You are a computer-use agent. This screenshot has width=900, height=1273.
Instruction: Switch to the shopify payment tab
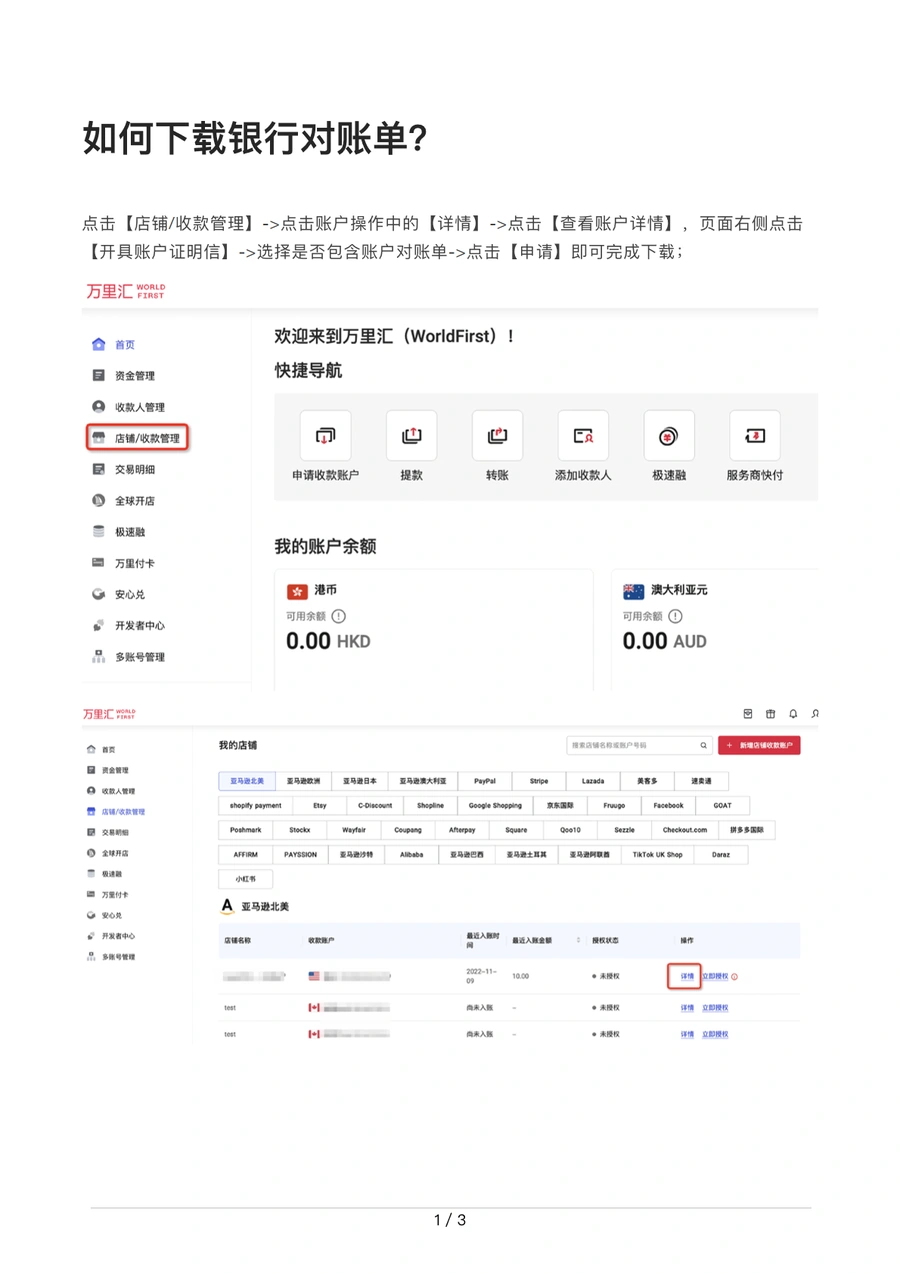click(255, 805)
